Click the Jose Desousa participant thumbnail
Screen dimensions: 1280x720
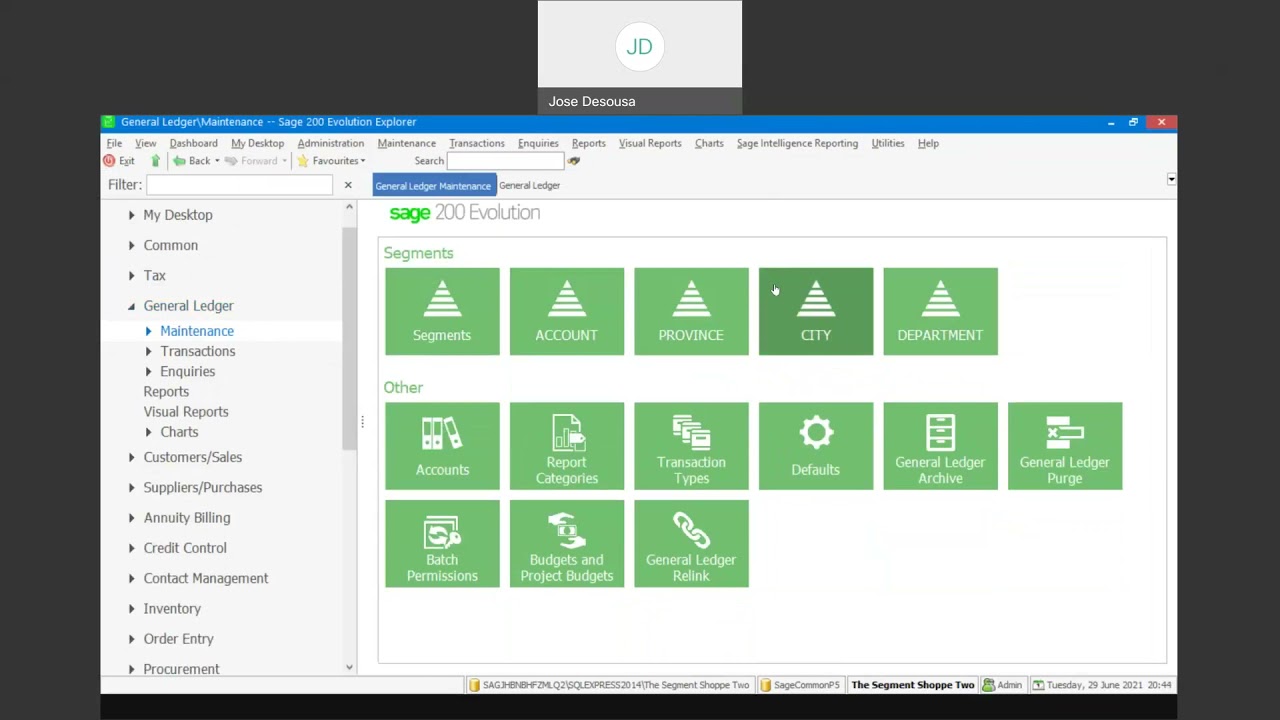point(640,57)
